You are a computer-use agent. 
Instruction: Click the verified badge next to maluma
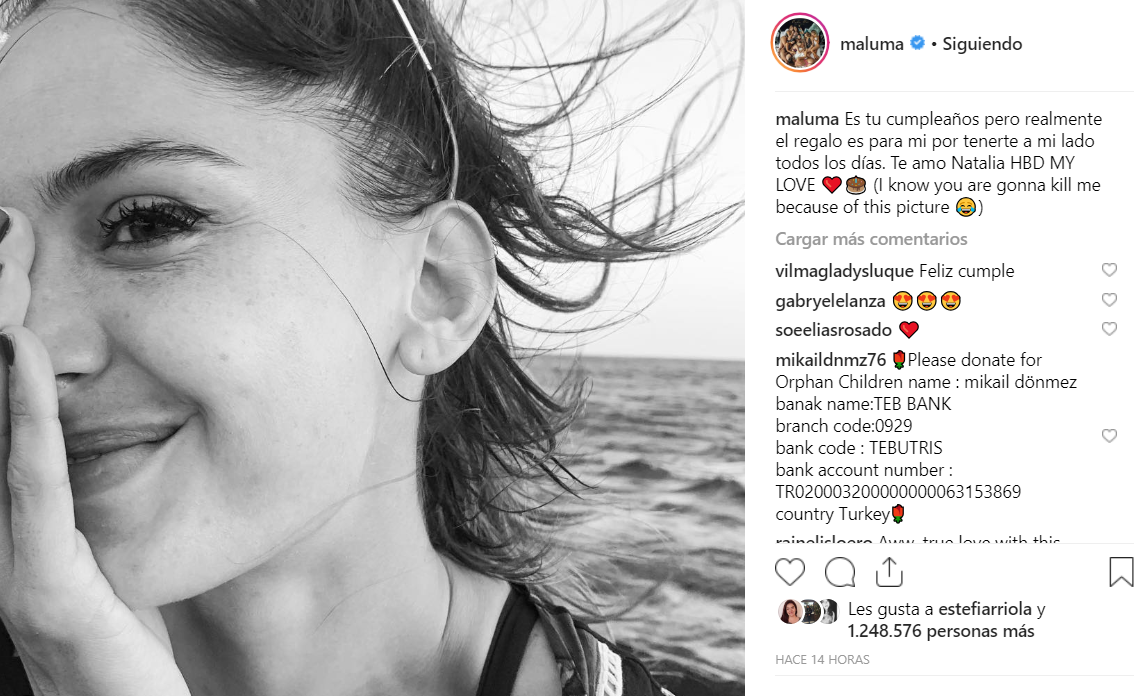click(917, 44)
